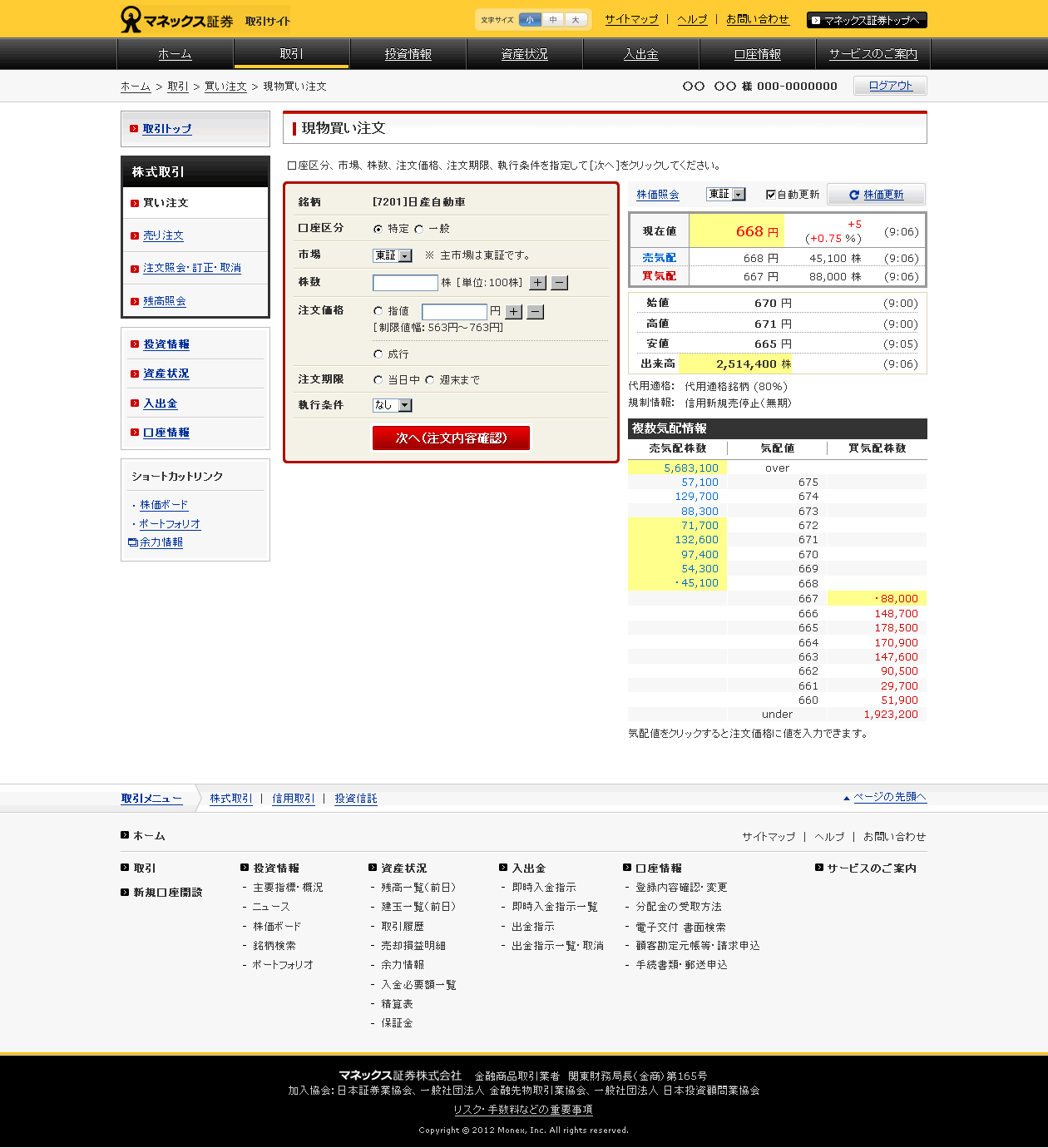
Task: Increase share quantity with plus button
Action: click(x=538, y=283)
